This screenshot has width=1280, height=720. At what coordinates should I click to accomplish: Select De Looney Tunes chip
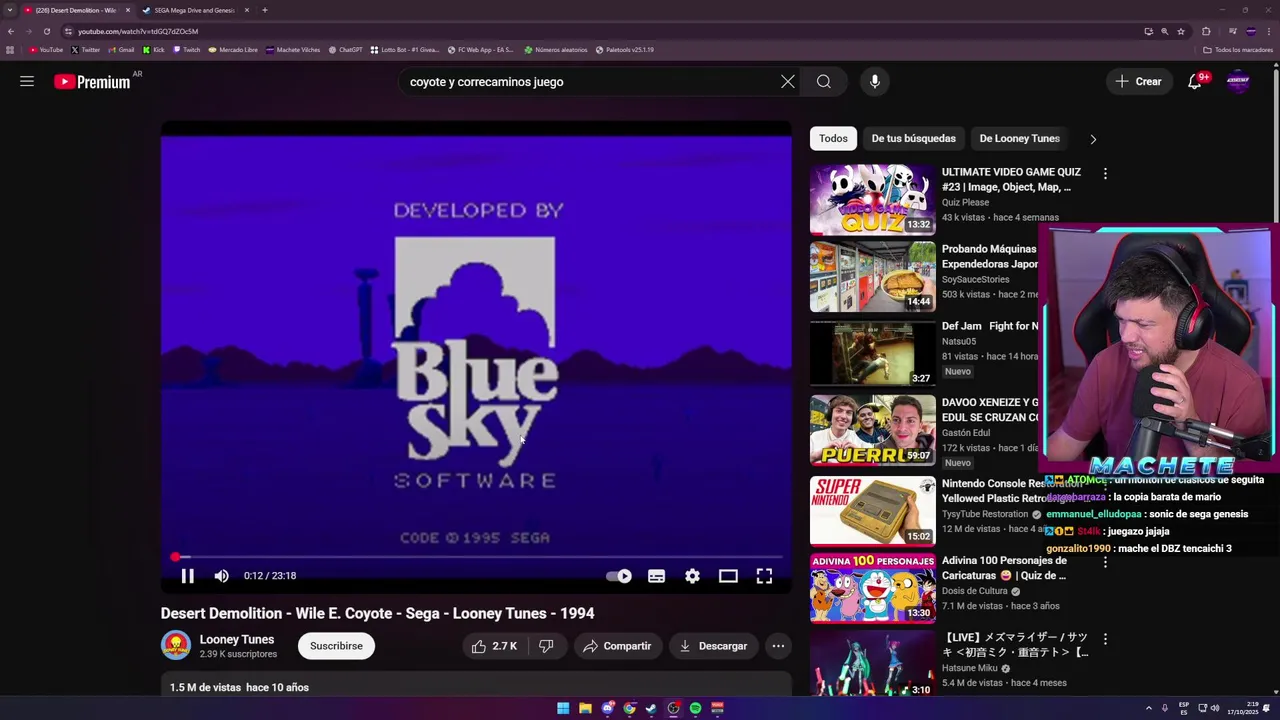pyautogui.click(x=1019, y=139)
